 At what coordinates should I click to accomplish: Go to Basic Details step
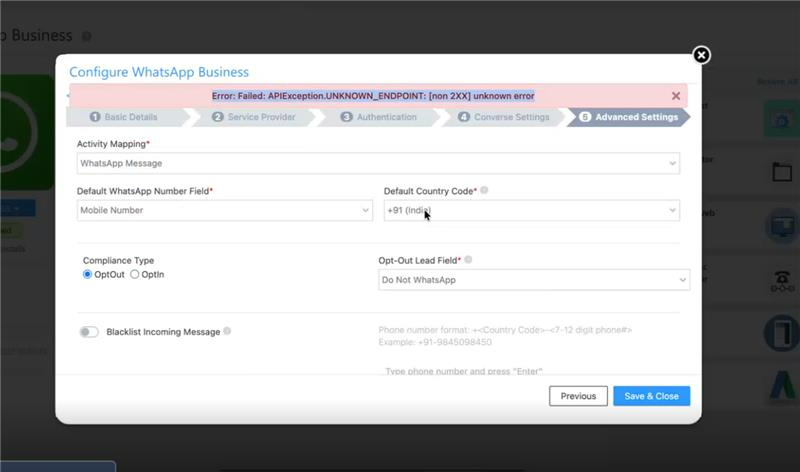124,117
